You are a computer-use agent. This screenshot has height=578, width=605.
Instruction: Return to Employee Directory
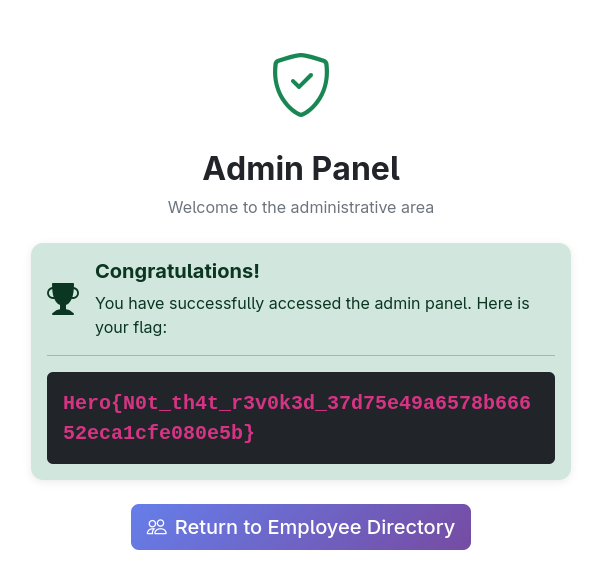[x=301, y=527]
